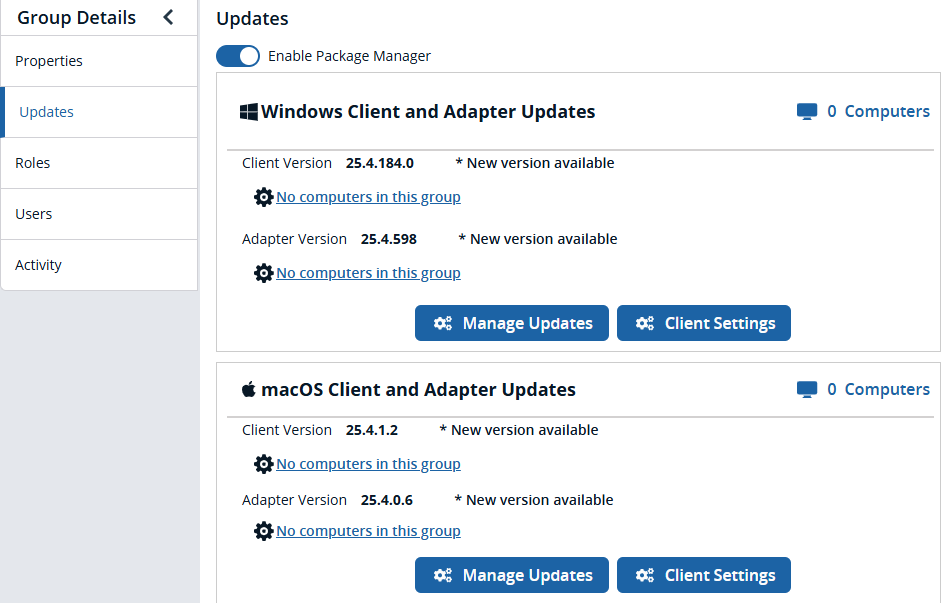Click the gear icon beside Windows Adapter Version link
This screenshot has height=603, width=945.
[263, 272]
